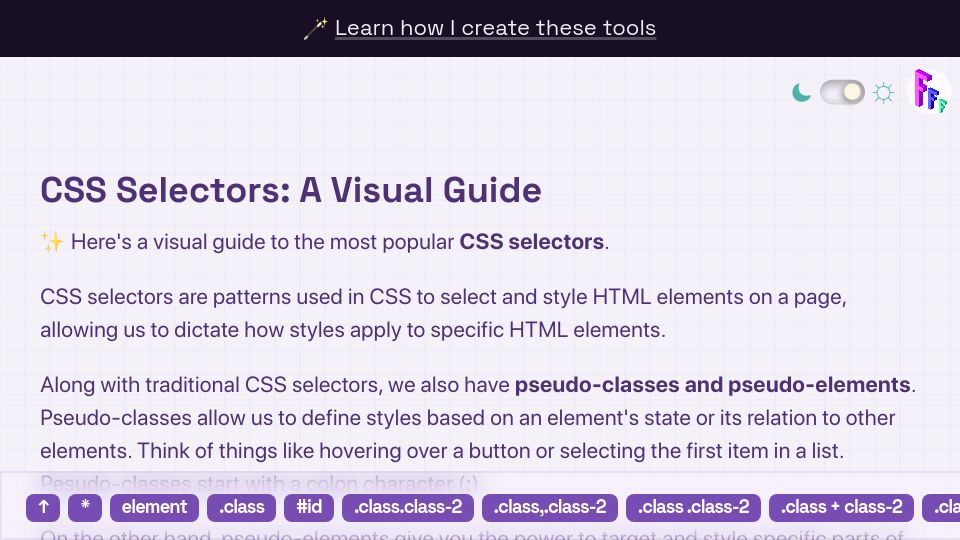Click the sun light-mode icon
This screenshot has height=540, width=960.
883,93
